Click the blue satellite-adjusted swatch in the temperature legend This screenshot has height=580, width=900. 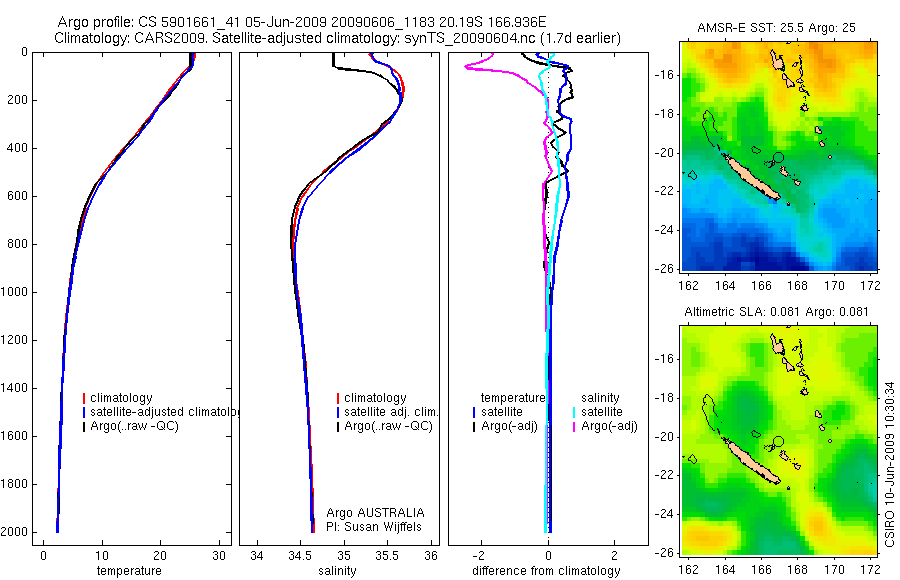coord(84,412)
